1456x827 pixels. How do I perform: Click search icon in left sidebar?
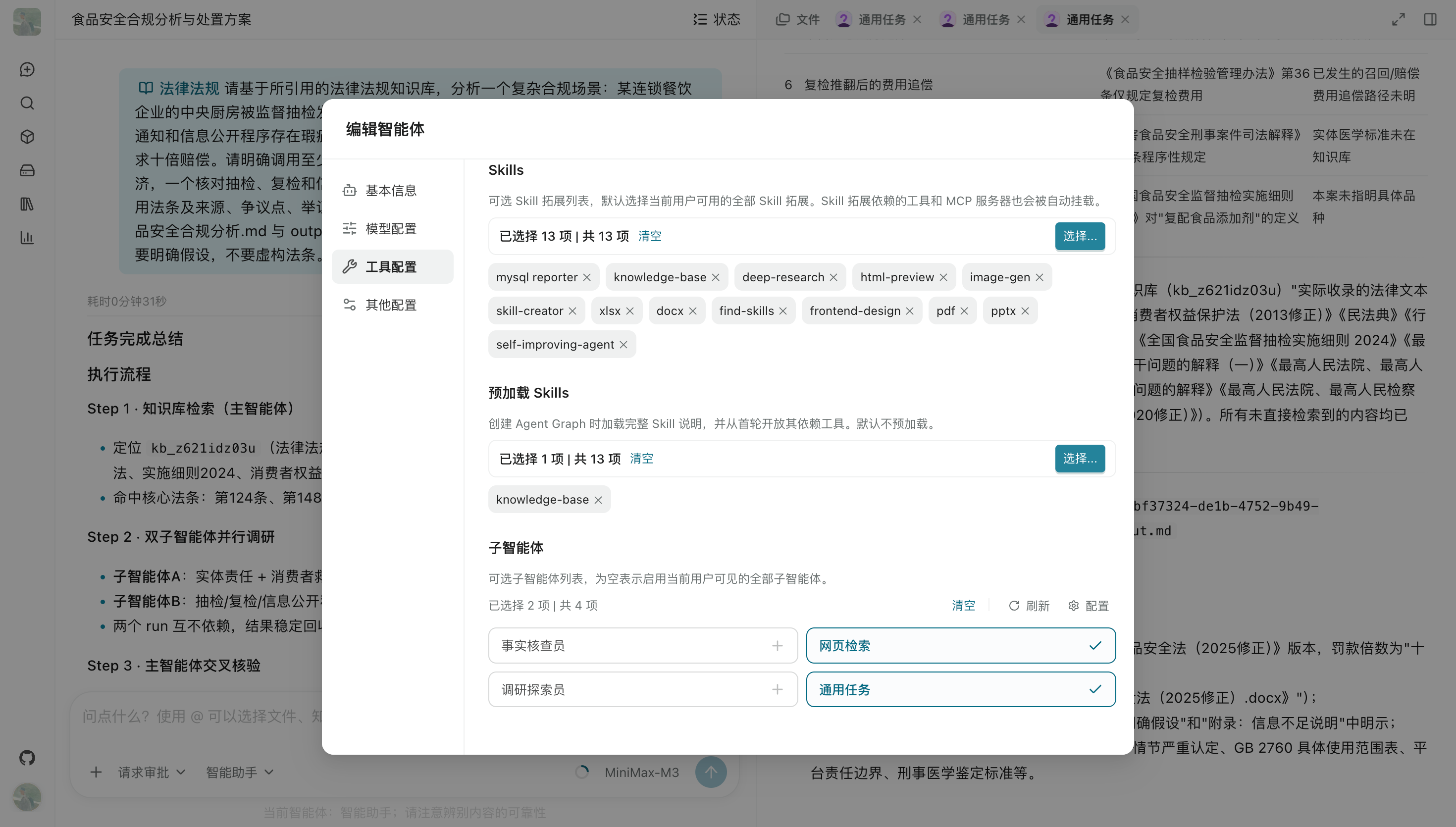27,103
